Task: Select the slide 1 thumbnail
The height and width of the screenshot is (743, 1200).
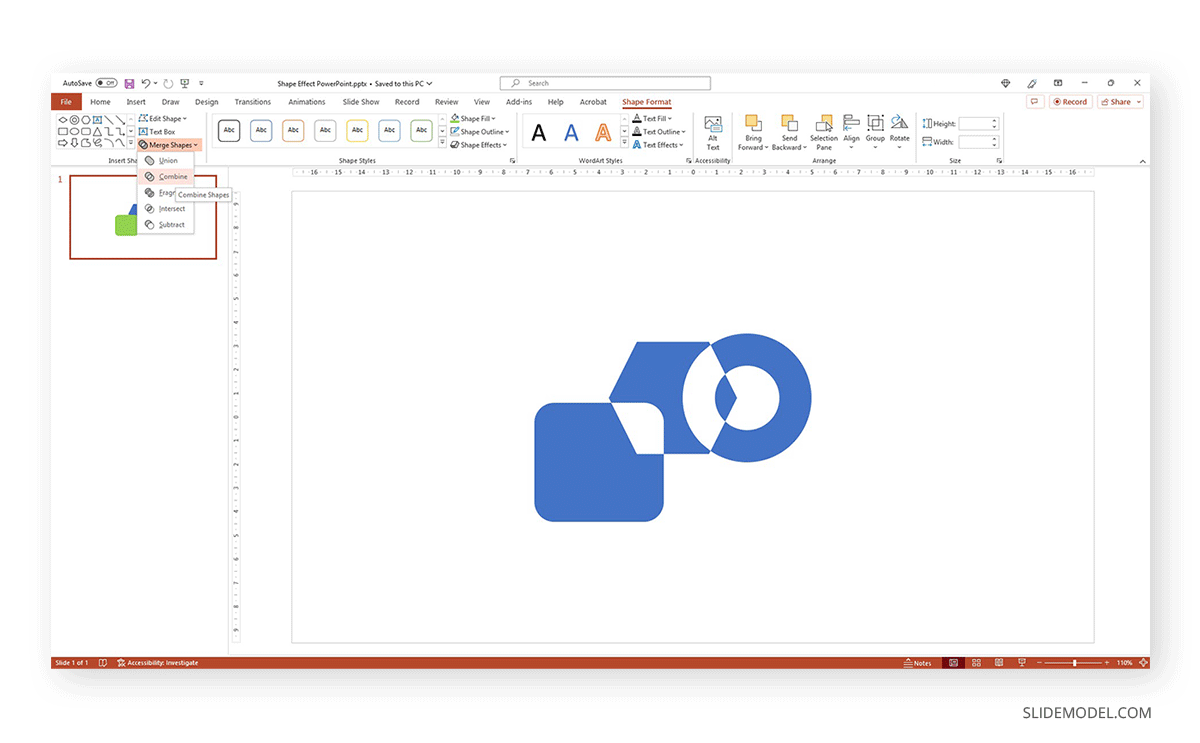Action: point(142,216)
